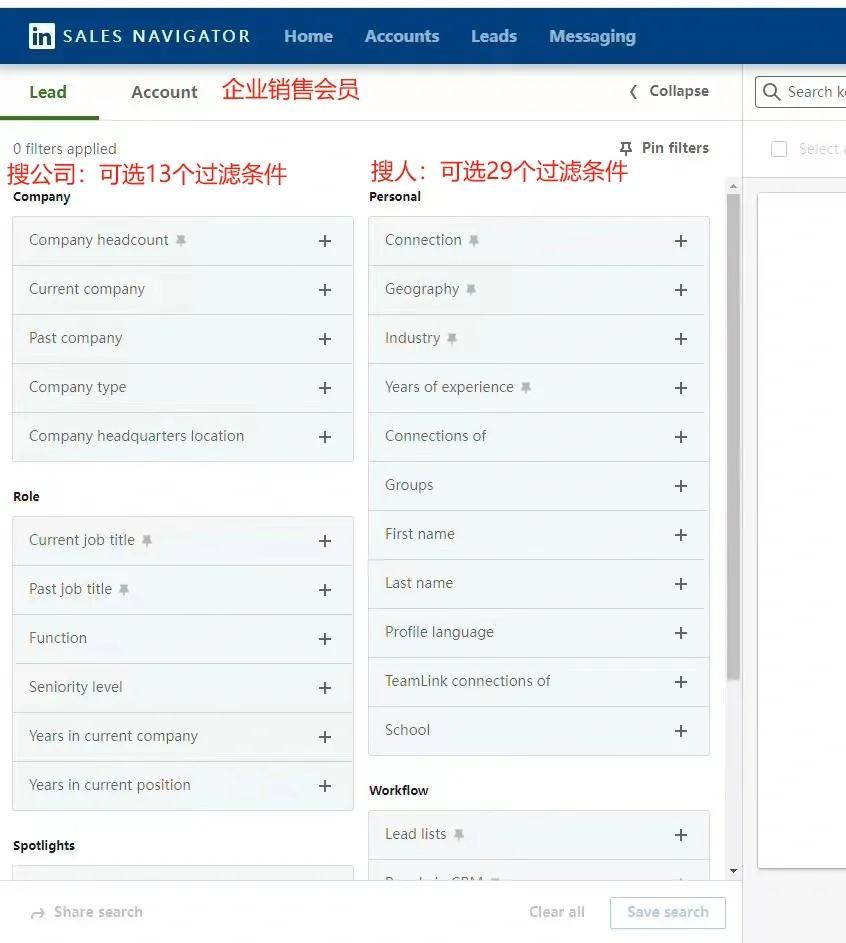The height and width of the screenshot is (943, 846).
Task: Add TeamLink connections of plus icon
Action: tap(681, 682)
